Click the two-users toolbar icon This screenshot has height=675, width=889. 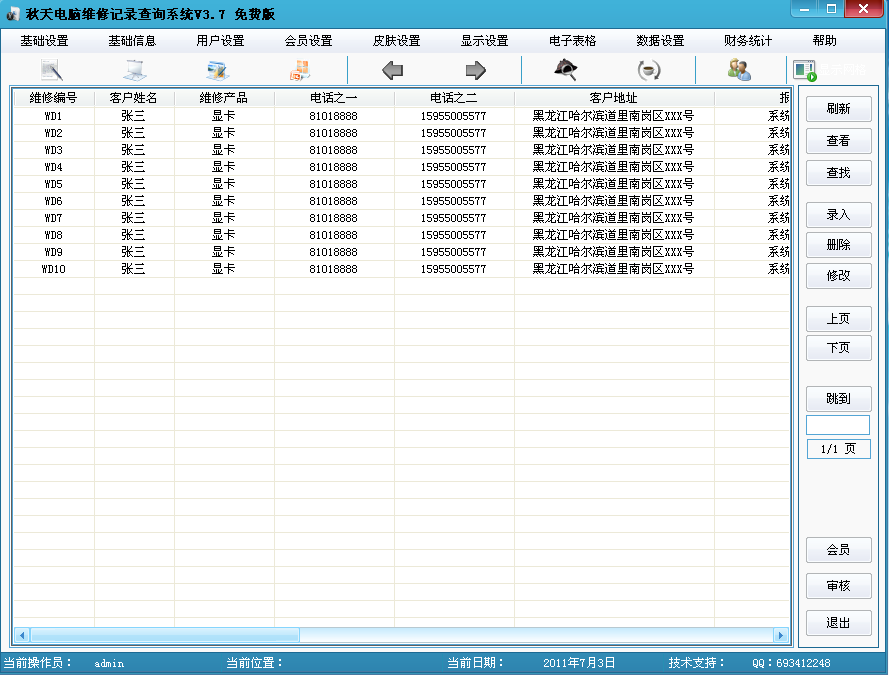739,70
